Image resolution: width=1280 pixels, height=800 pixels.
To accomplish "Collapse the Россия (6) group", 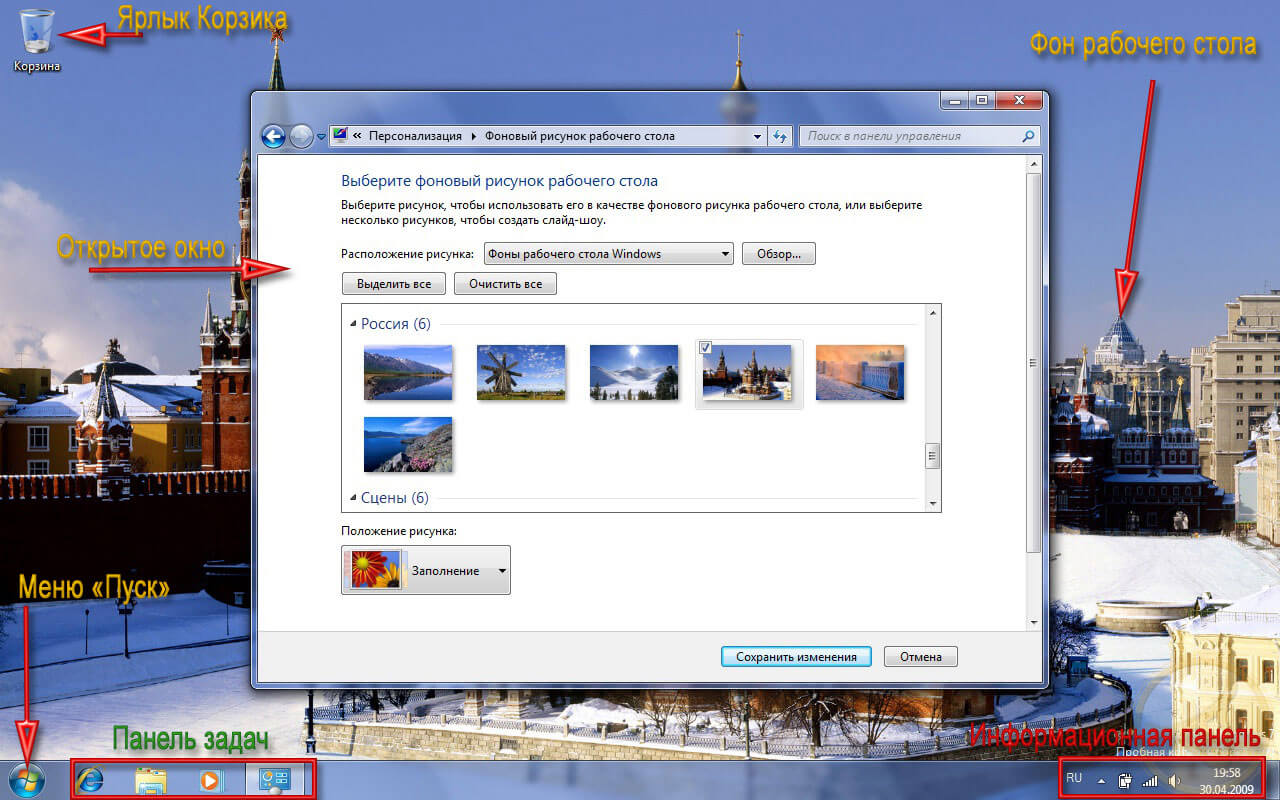I will [x=353, y=324].
